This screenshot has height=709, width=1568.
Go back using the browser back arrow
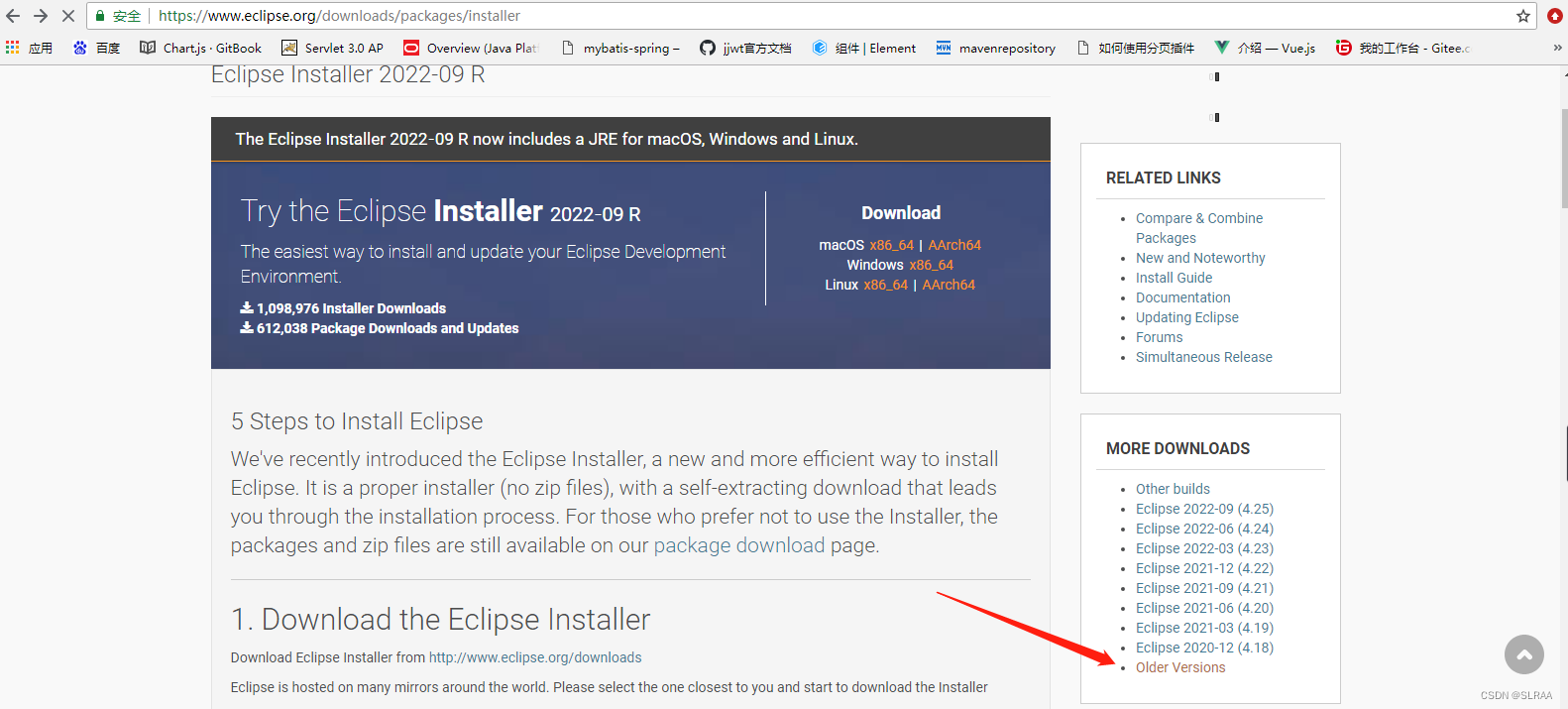[x=13, y=16]
